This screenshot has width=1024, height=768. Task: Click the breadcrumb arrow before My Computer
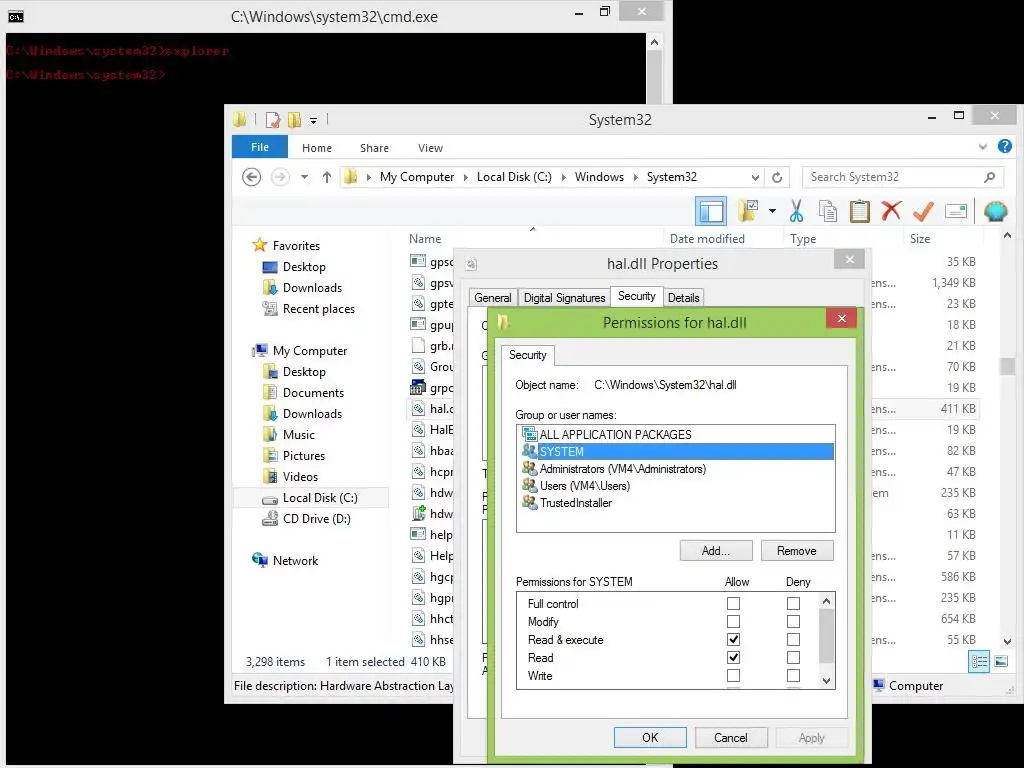click(369, 178)
